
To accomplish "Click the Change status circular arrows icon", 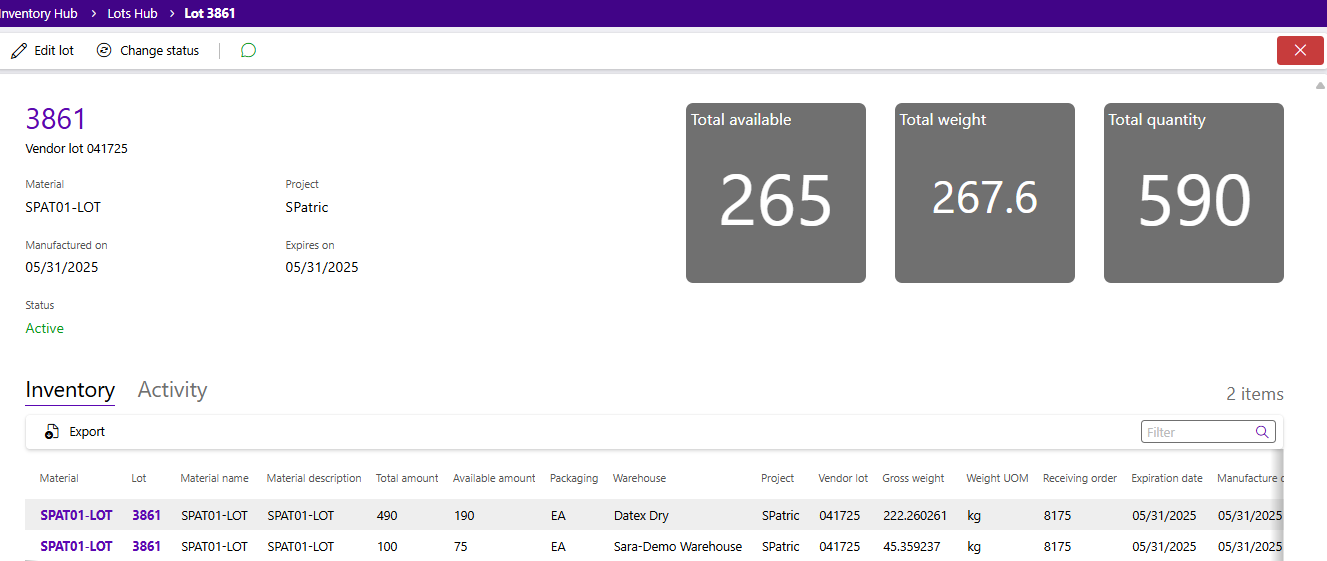I will (104, 51).
